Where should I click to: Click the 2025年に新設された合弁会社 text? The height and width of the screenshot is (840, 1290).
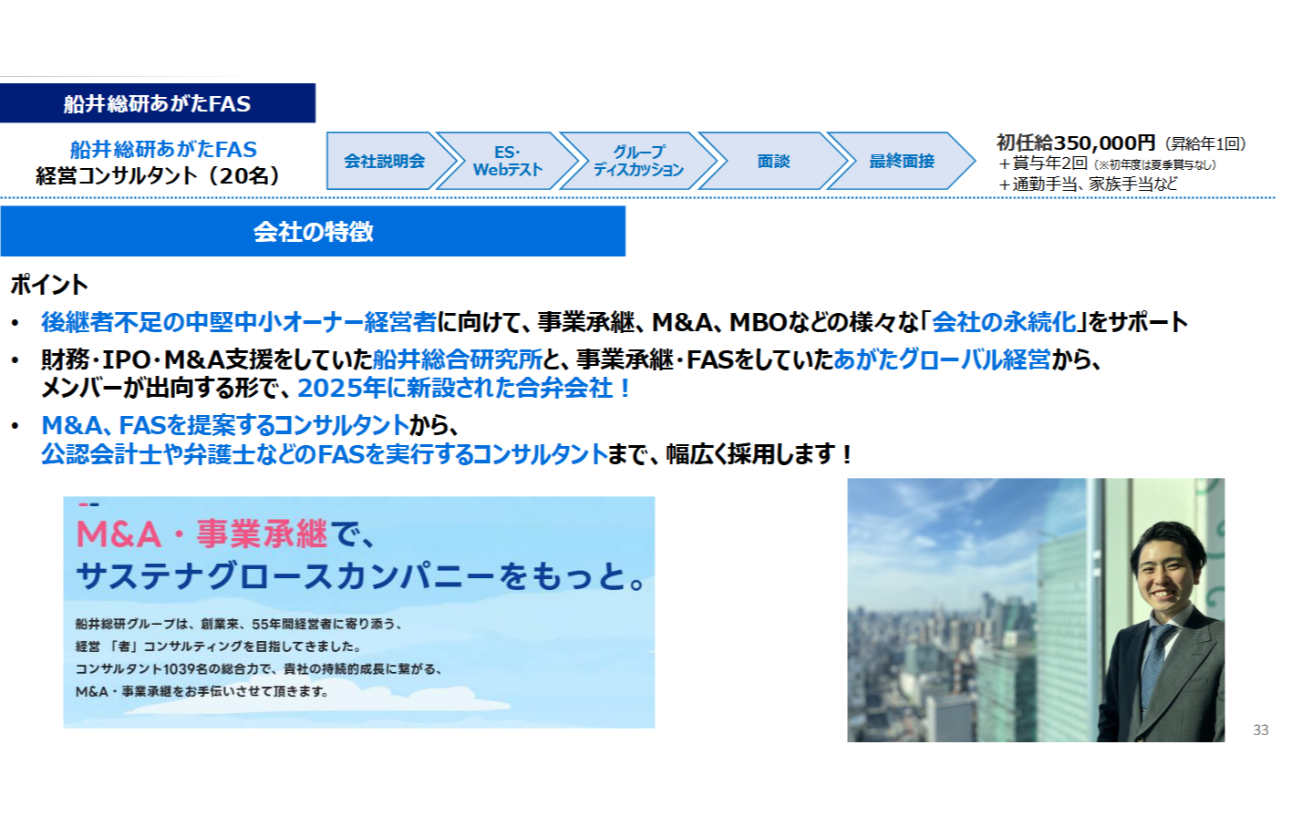pos(465,389)
